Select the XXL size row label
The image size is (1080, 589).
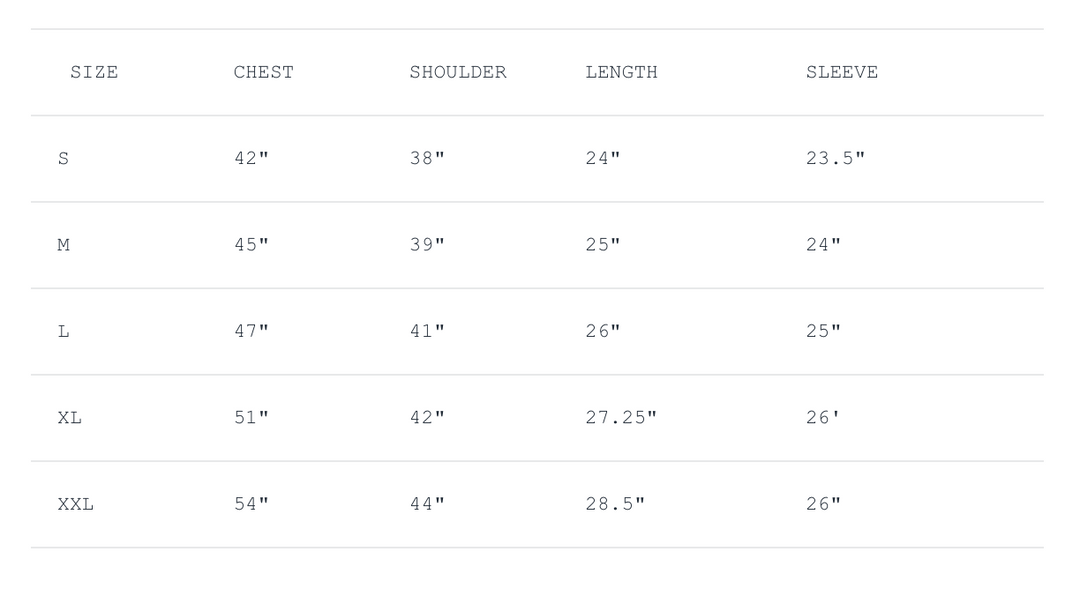[75, 504]
